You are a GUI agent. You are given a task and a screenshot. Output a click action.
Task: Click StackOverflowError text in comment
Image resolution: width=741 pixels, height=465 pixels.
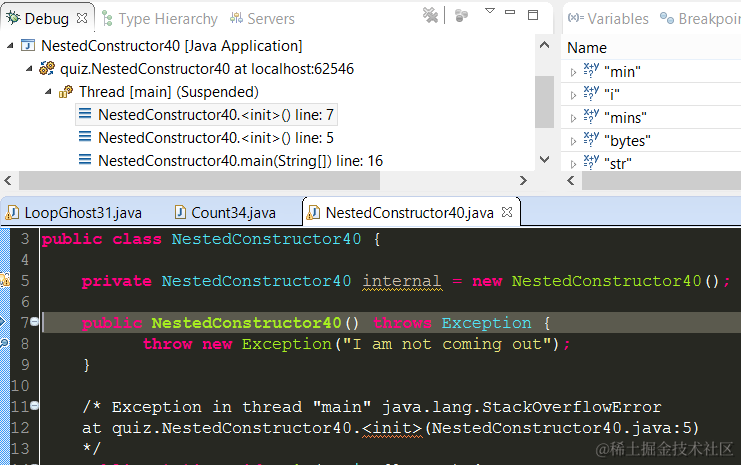(x=571, y=407)
